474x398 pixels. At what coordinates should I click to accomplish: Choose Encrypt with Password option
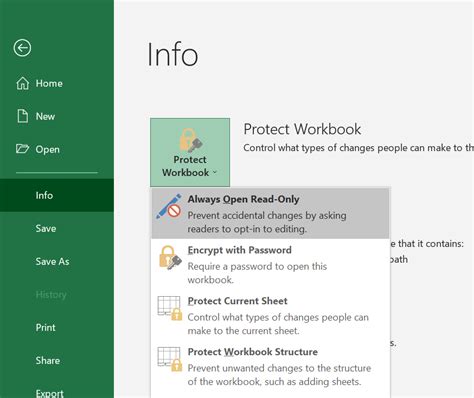pyautogui.click(x=270, y=264)
